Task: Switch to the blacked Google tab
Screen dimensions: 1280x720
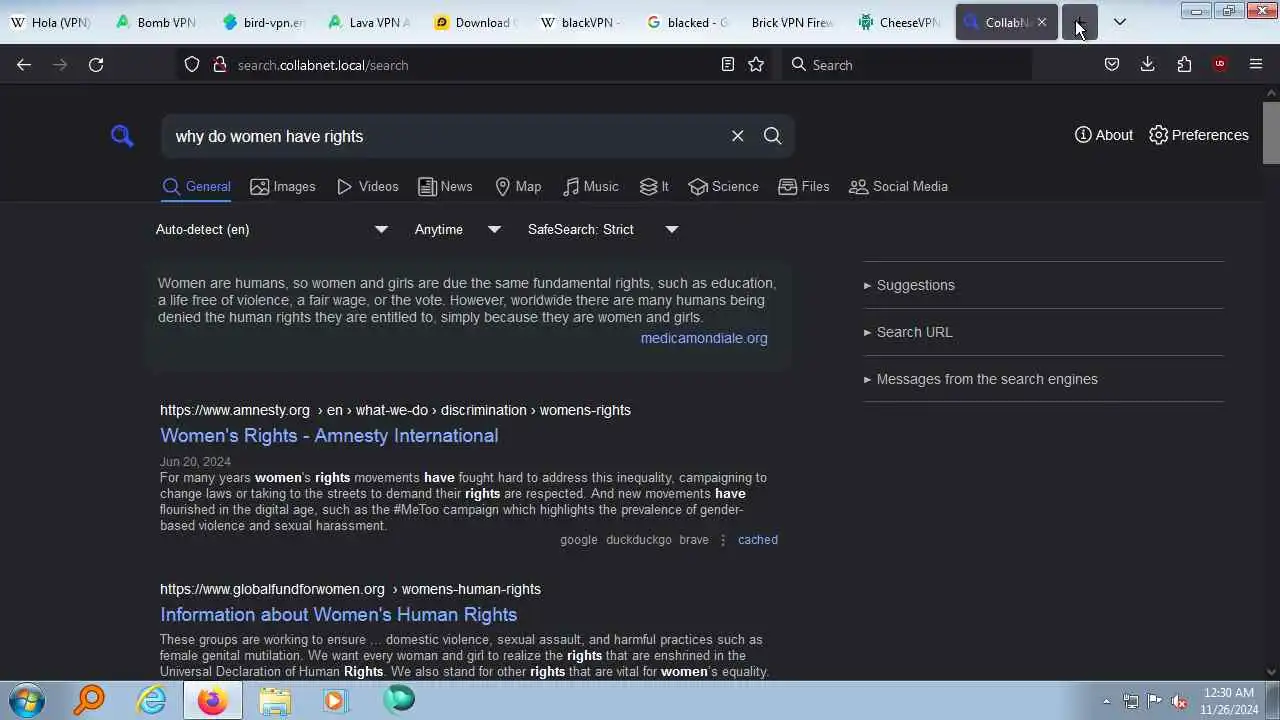Action: click(x=688, y=22)
